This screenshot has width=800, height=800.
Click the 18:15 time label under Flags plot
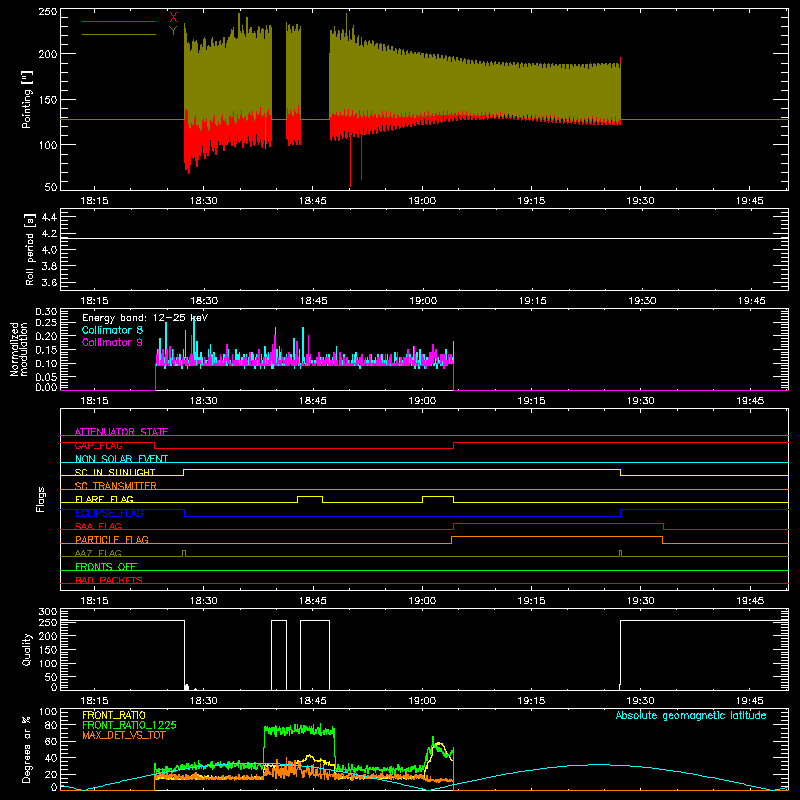coord(94,601)
